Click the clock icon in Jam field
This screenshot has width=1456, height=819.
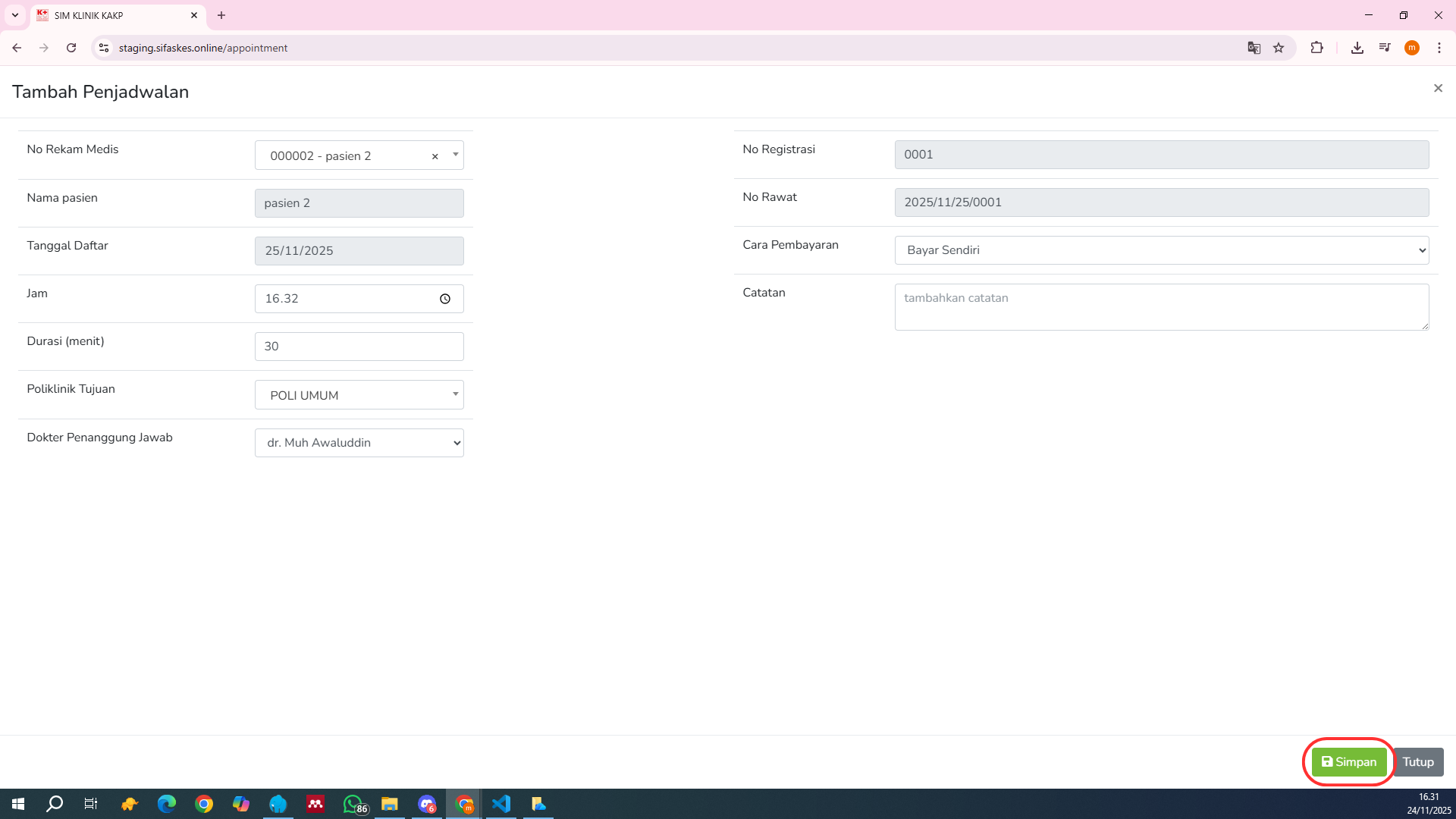[445, 299]
